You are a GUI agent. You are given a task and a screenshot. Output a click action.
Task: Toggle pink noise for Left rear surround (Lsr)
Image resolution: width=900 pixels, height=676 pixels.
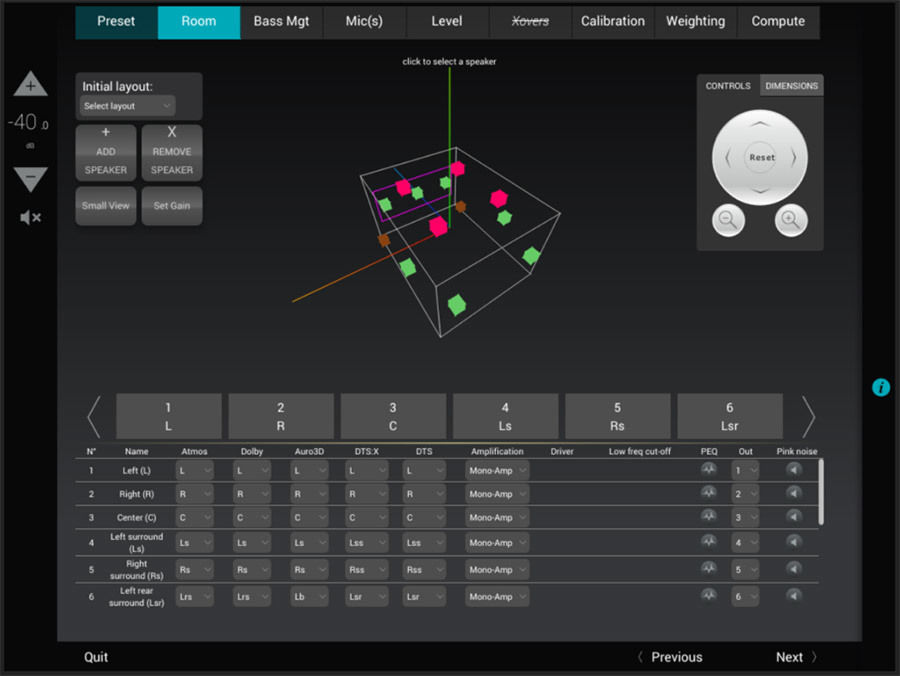tap(794, 596)
